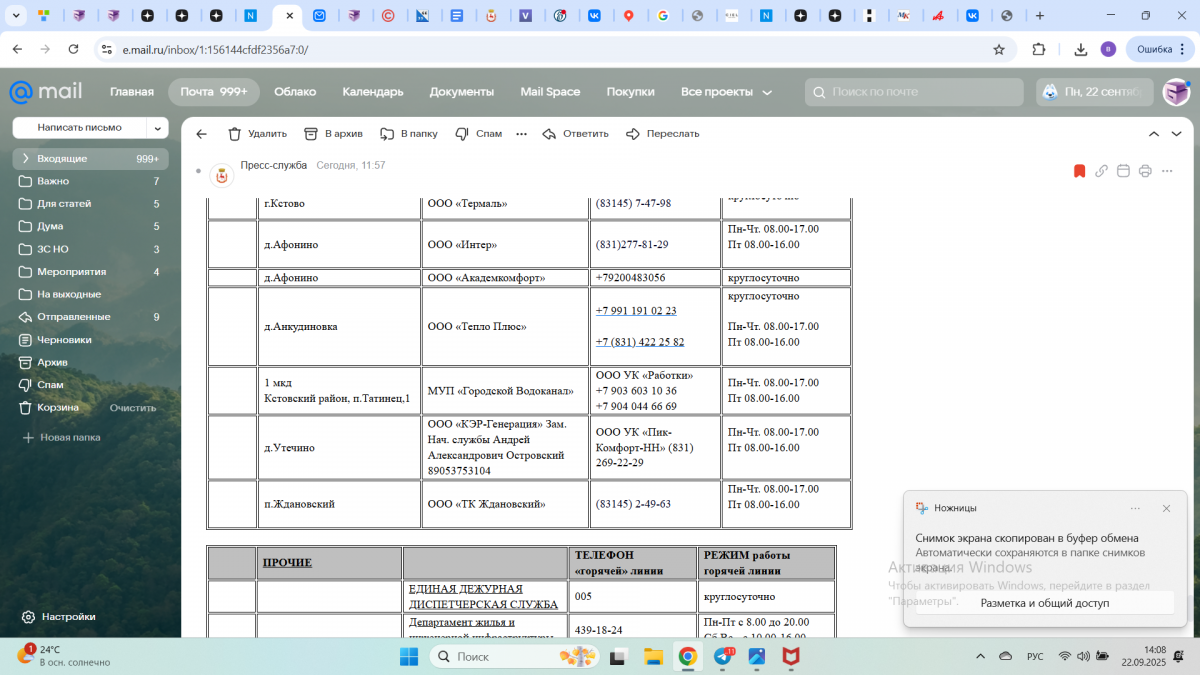The width and height of the screenshot is (1200, 675).
Task: Copy the email link with chain icon
Action: (x=1101, y=171)
